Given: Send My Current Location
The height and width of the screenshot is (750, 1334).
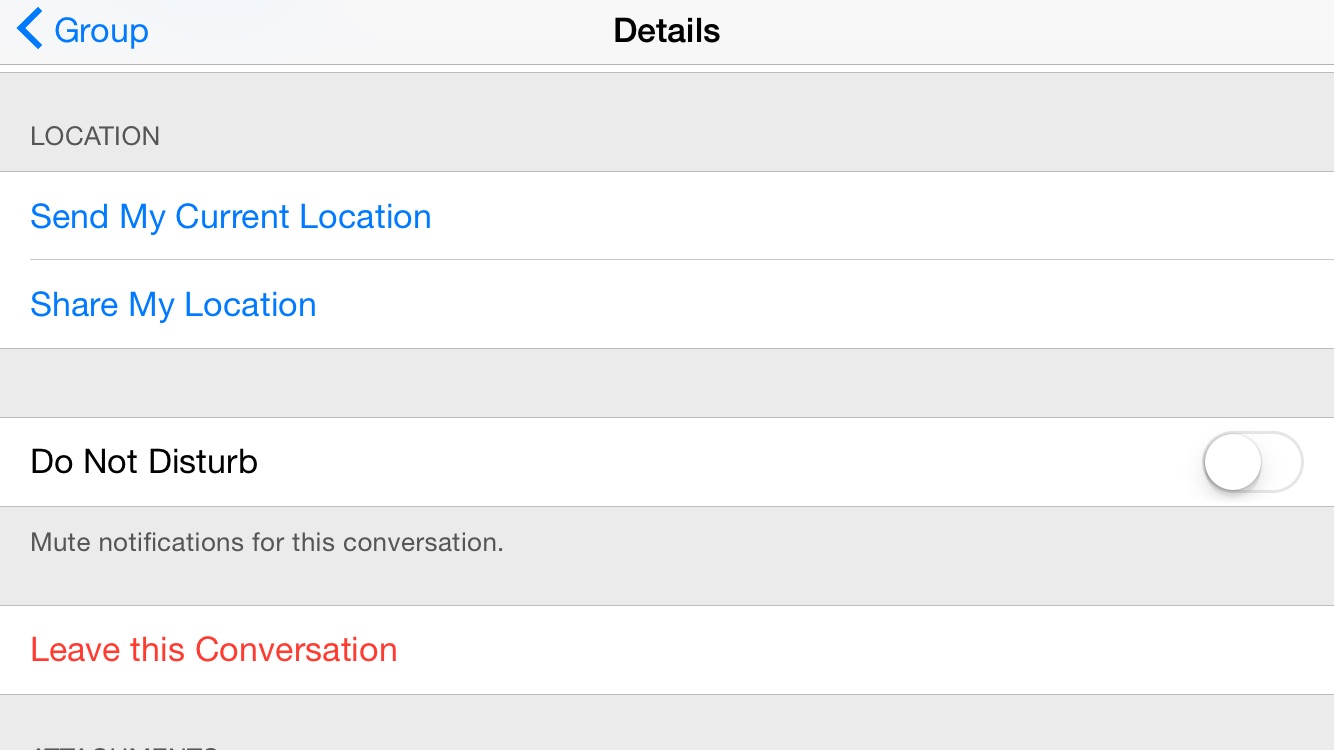Looking at the screenshot, I should click(x=231, y=217).
